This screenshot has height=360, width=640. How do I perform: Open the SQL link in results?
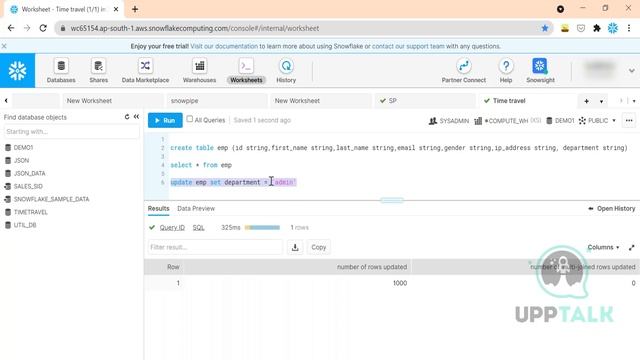pyautogui.click(x=198, y=227)
